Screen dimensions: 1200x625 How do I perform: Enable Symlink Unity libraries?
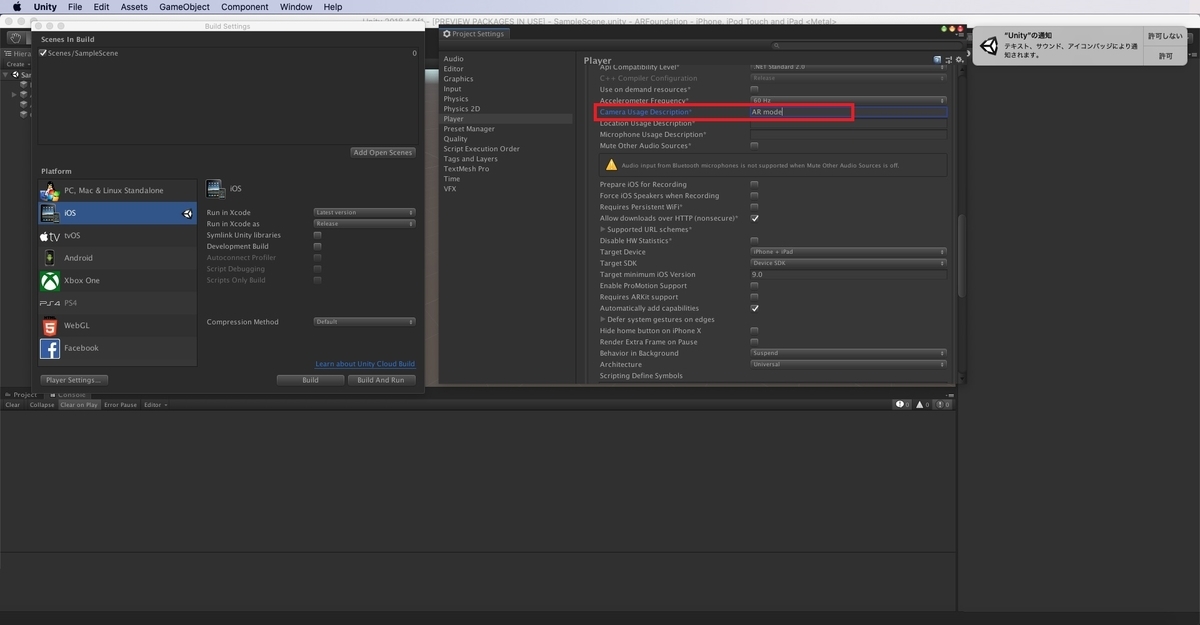click(318, 235)
